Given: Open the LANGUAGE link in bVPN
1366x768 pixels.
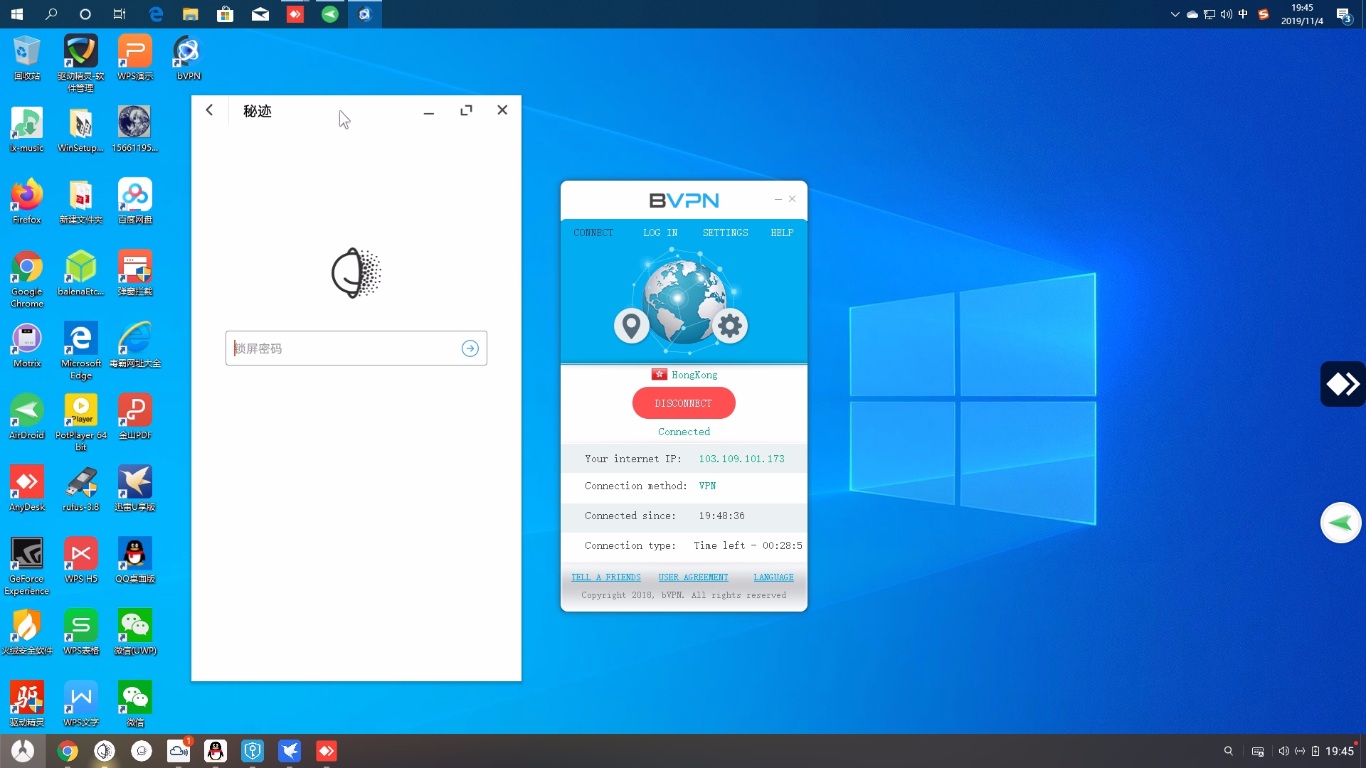Looking at the screenshot, I should [773, 577].
